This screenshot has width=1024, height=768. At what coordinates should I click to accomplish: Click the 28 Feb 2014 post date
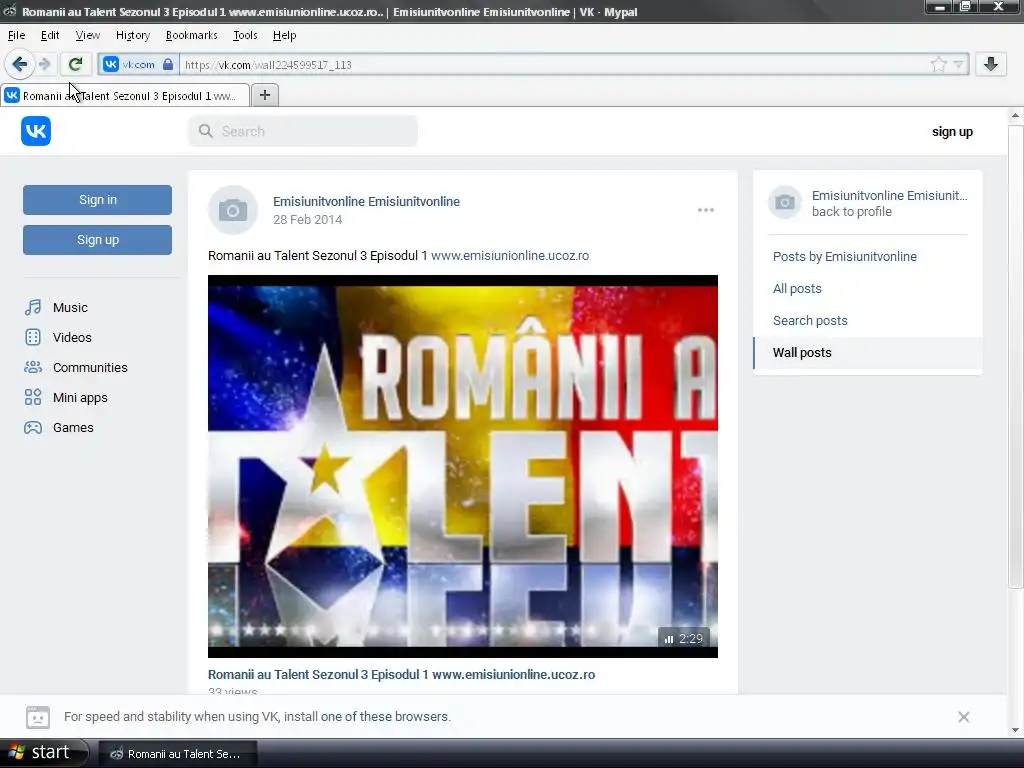(308, 220)
